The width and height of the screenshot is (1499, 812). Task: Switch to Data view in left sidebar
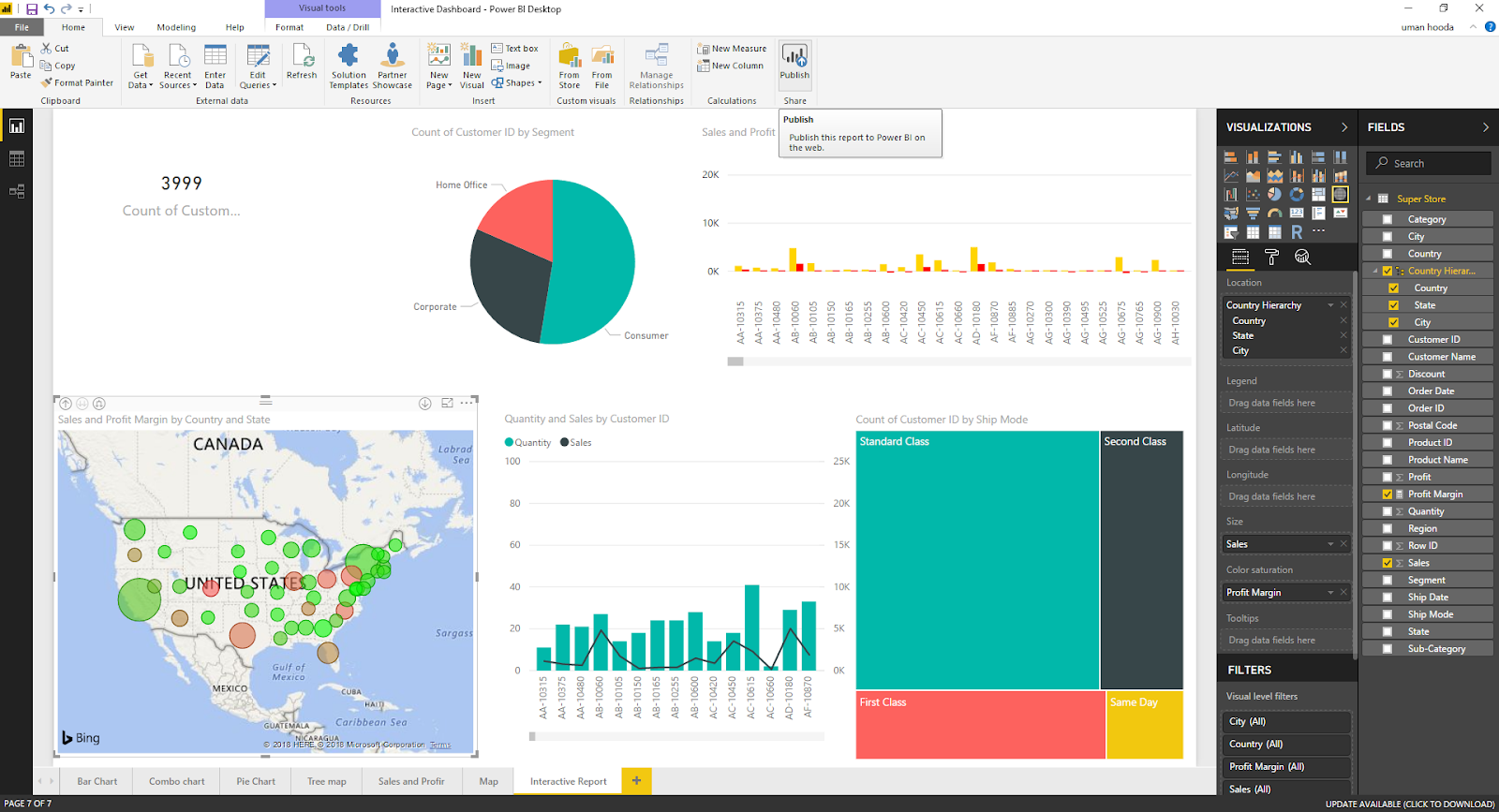(16, 159)
